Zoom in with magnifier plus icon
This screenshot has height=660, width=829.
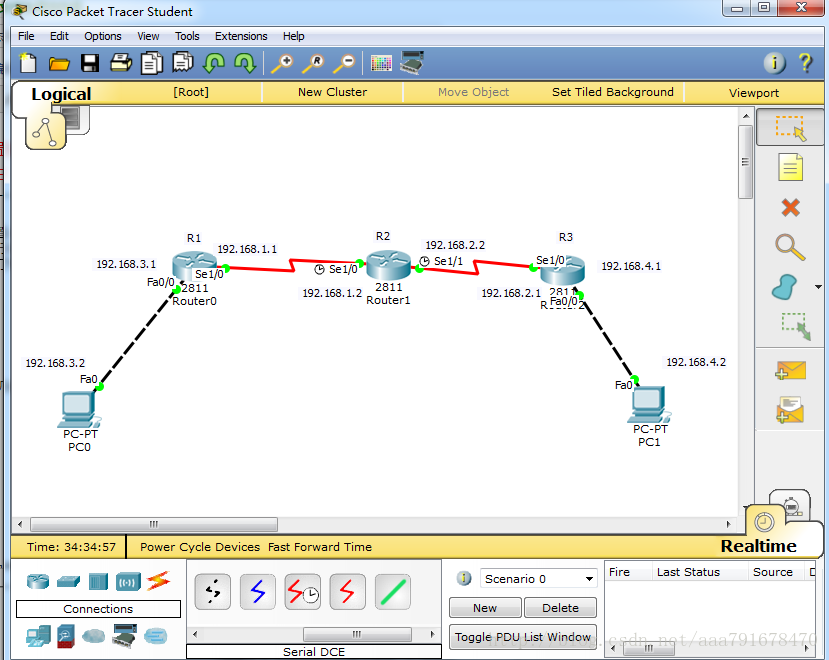tap(282, 63)
